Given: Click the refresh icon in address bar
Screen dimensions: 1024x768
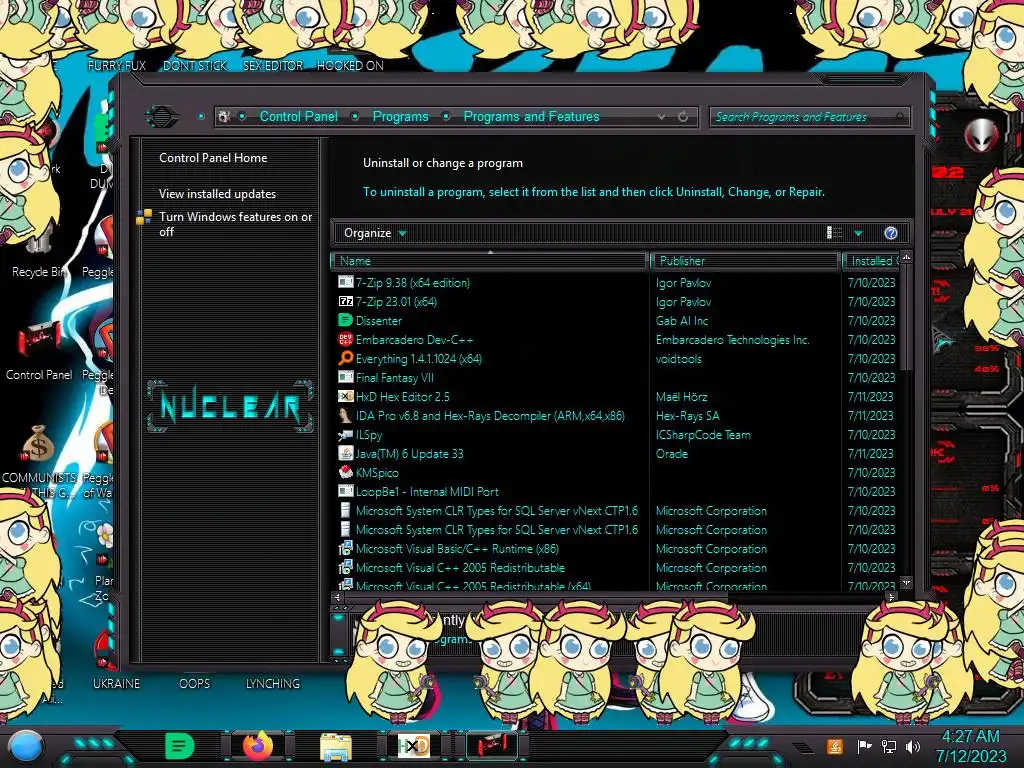Looking at the screenshot, I should pyautogui.click(x=683, y=116).
